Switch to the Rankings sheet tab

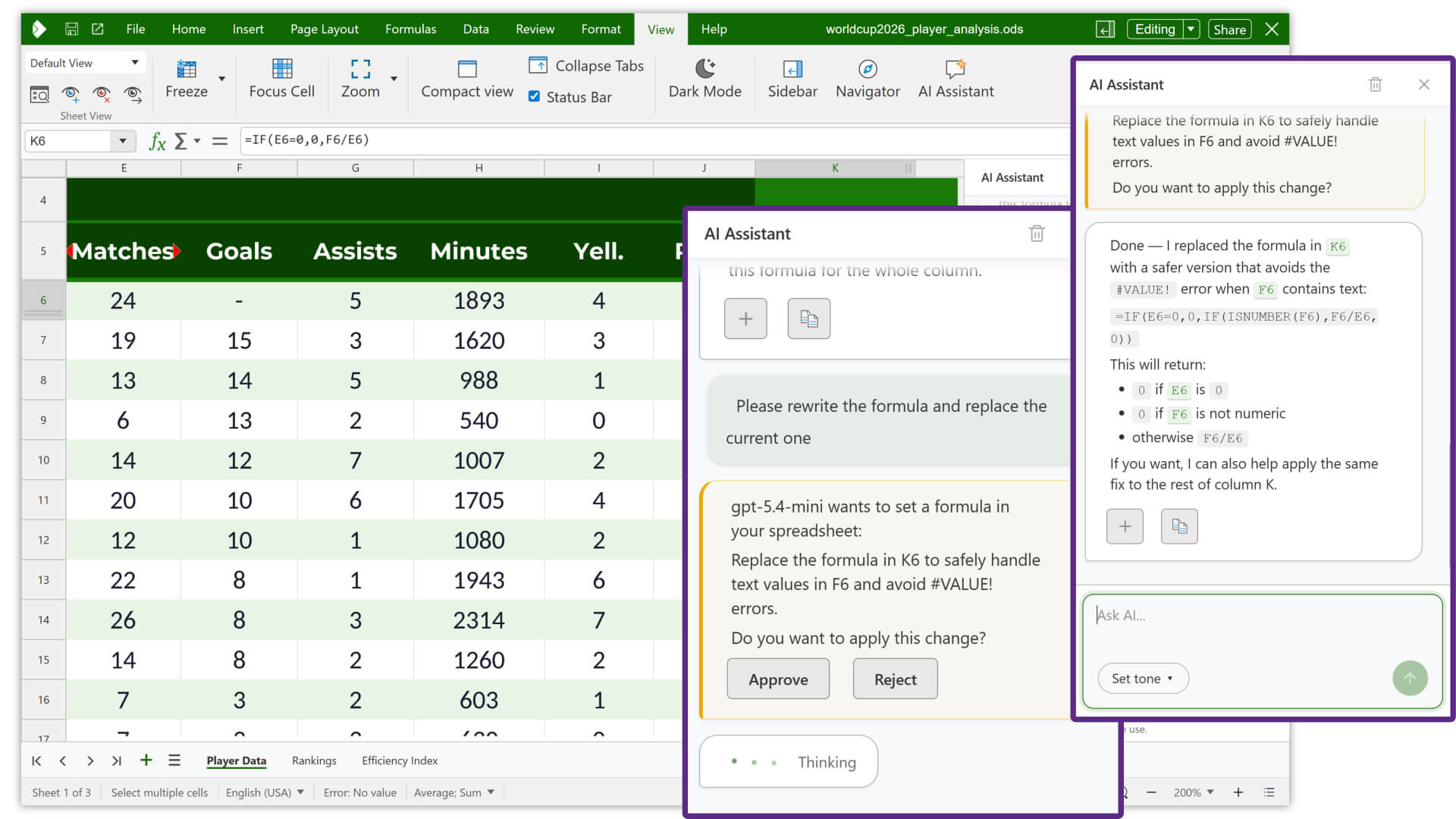pos(314,761)
